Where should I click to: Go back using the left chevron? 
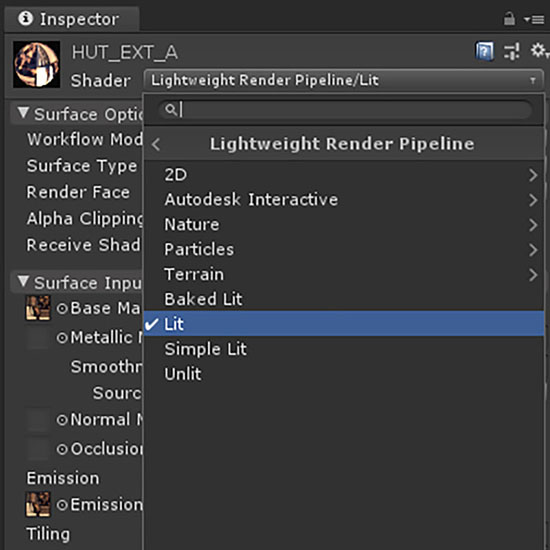(156, 144)
